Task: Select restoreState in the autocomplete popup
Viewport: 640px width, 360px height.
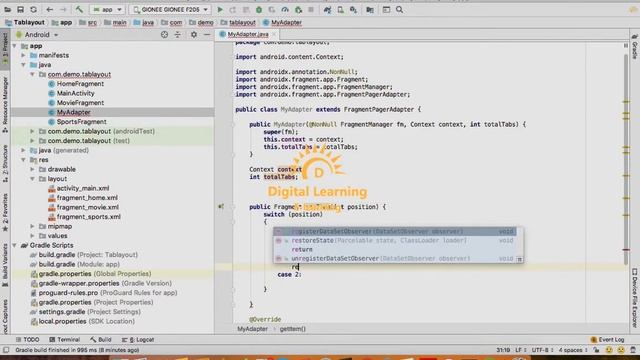Action: 395,240
